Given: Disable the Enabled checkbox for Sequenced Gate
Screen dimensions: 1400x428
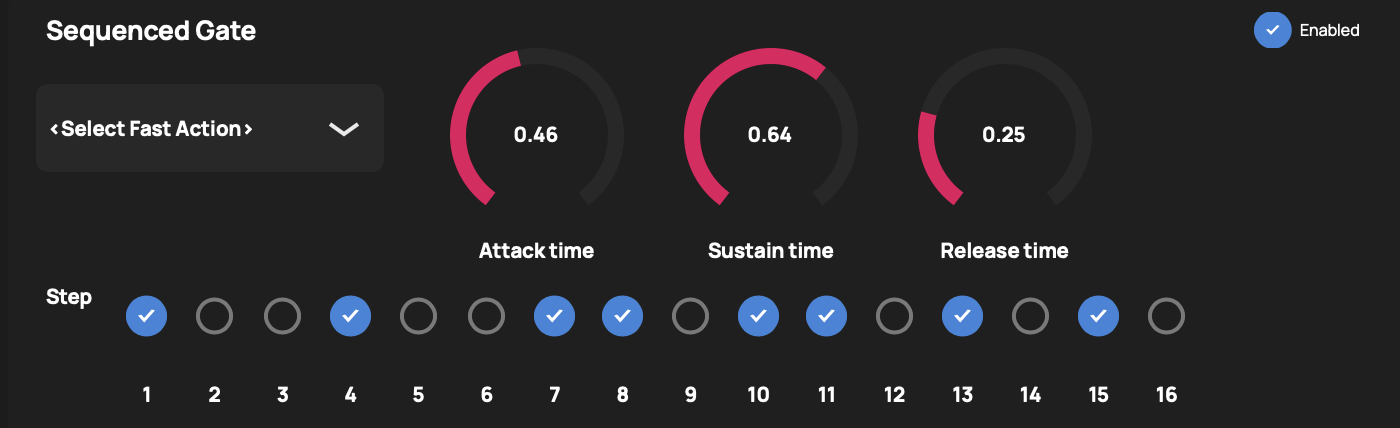Looking at the screenshot, I should [x=1272, y=30].
